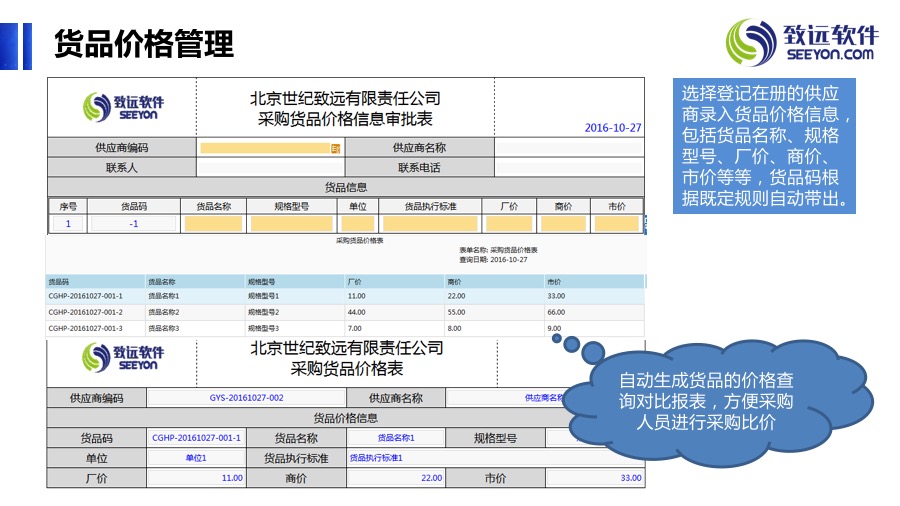Image resolution: width=900 pixels, height=506 pixels.
Task: Click the product name value 货品名称1 in the lower form
Action: [396, 438]
